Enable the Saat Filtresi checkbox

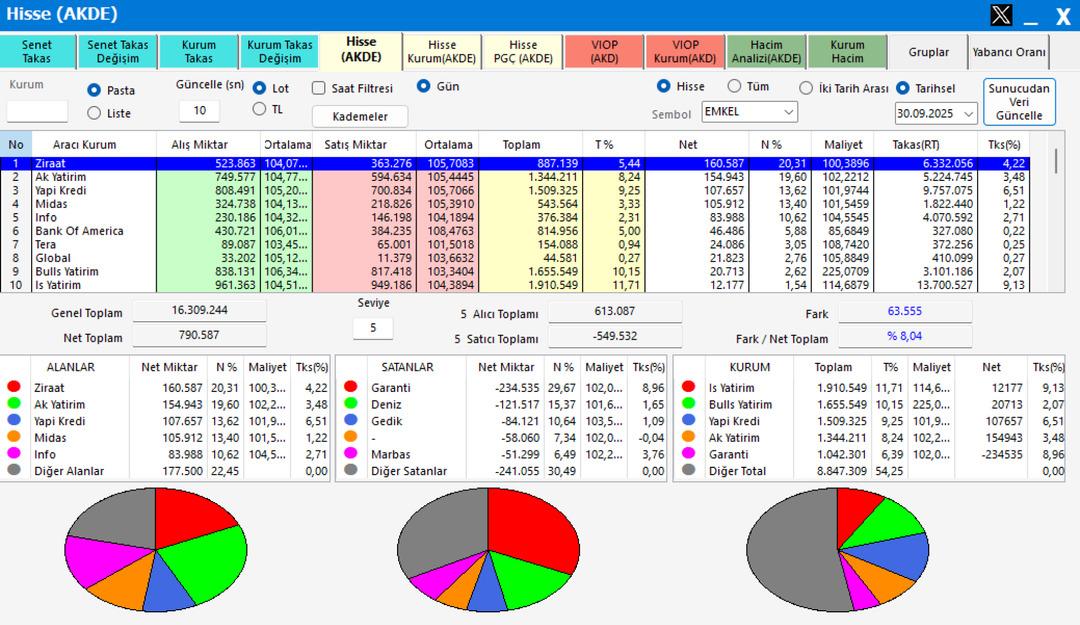tap(319, 88)
